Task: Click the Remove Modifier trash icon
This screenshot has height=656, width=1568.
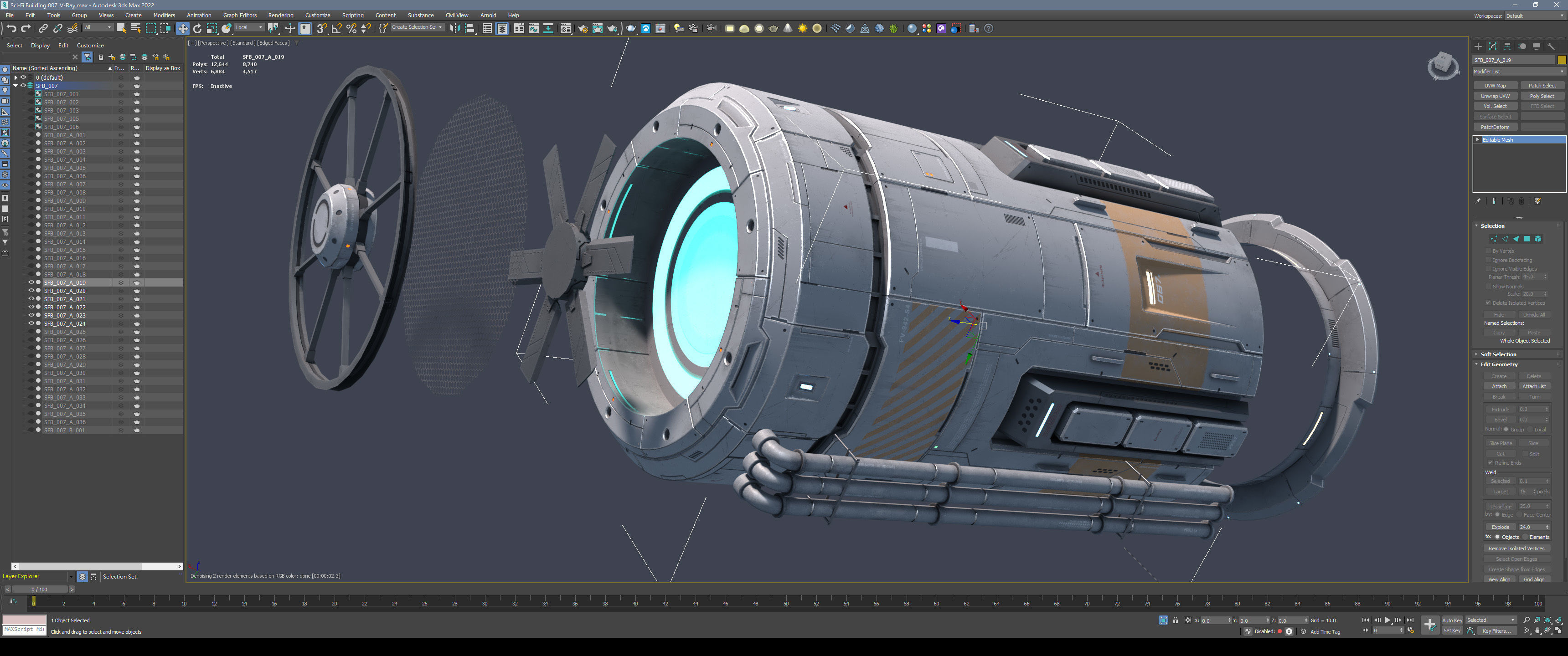Action: (x=1522, y=201)
